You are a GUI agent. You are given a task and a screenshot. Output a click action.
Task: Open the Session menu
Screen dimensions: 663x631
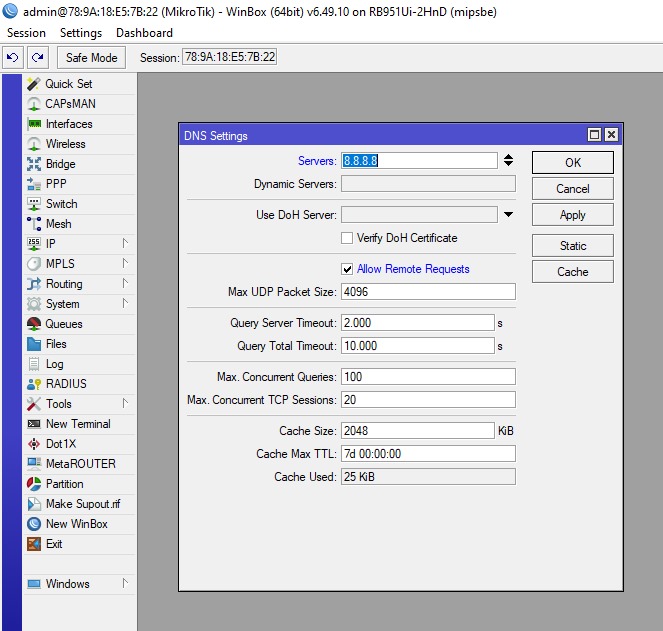(26, 33)
